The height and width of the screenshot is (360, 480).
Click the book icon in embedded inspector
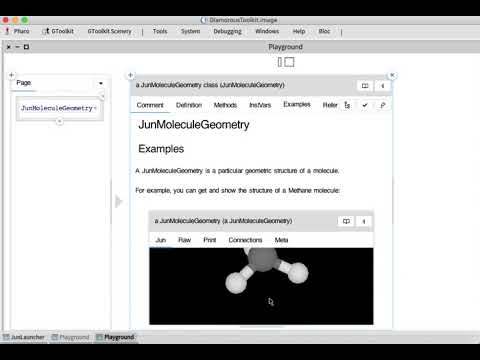tap(346, 221)
